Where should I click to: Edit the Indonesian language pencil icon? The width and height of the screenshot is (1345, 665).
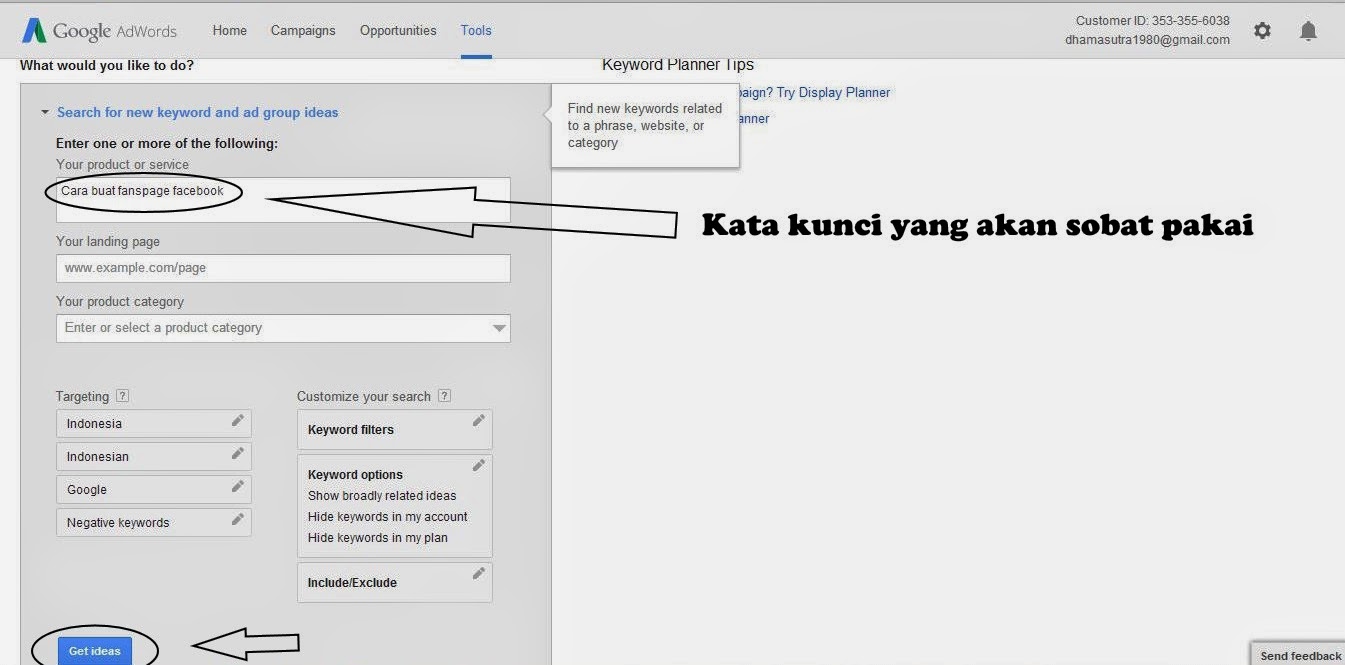click(238, 454)
